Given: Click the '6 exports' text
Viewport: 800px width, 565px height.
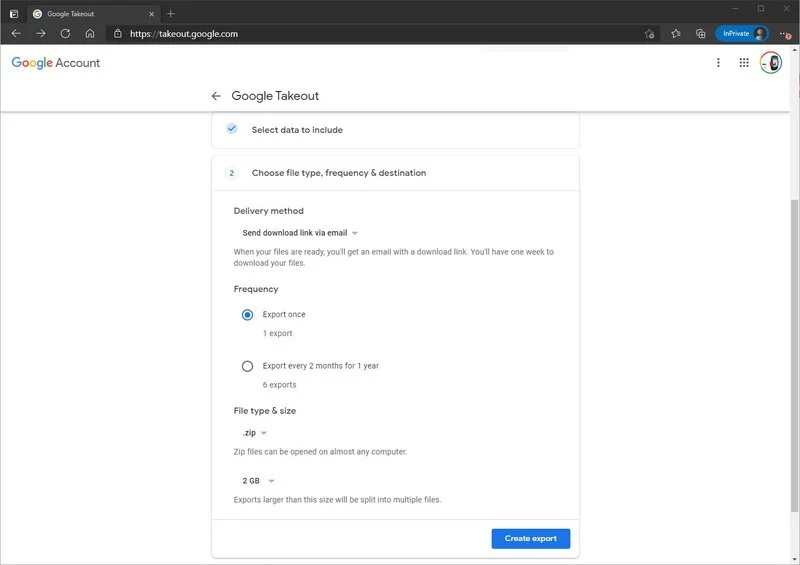Looking at the screenshot, I should pyautogui.click(x=279, y=385).
